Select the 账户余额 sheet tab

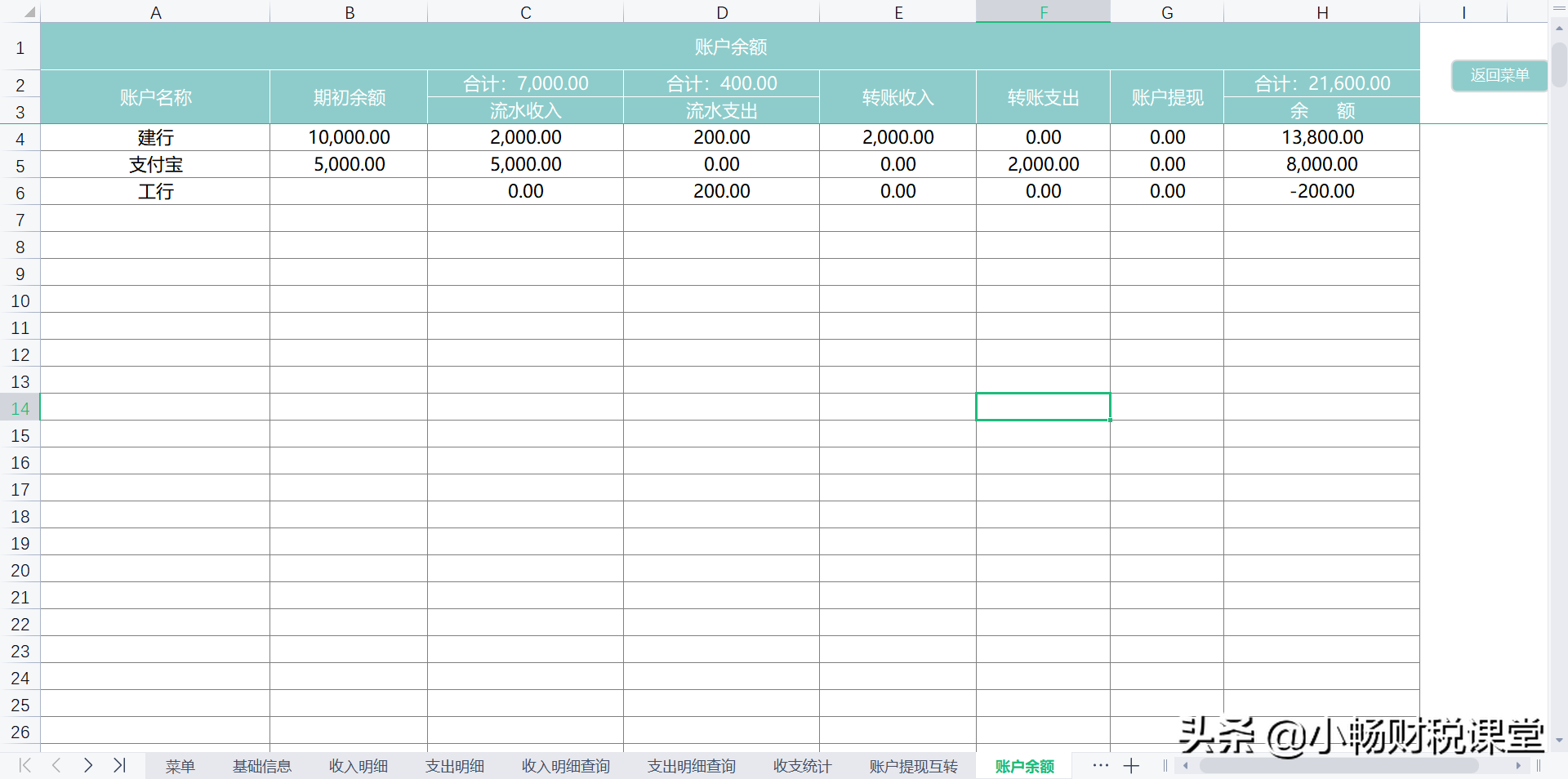pos(1024,766)
